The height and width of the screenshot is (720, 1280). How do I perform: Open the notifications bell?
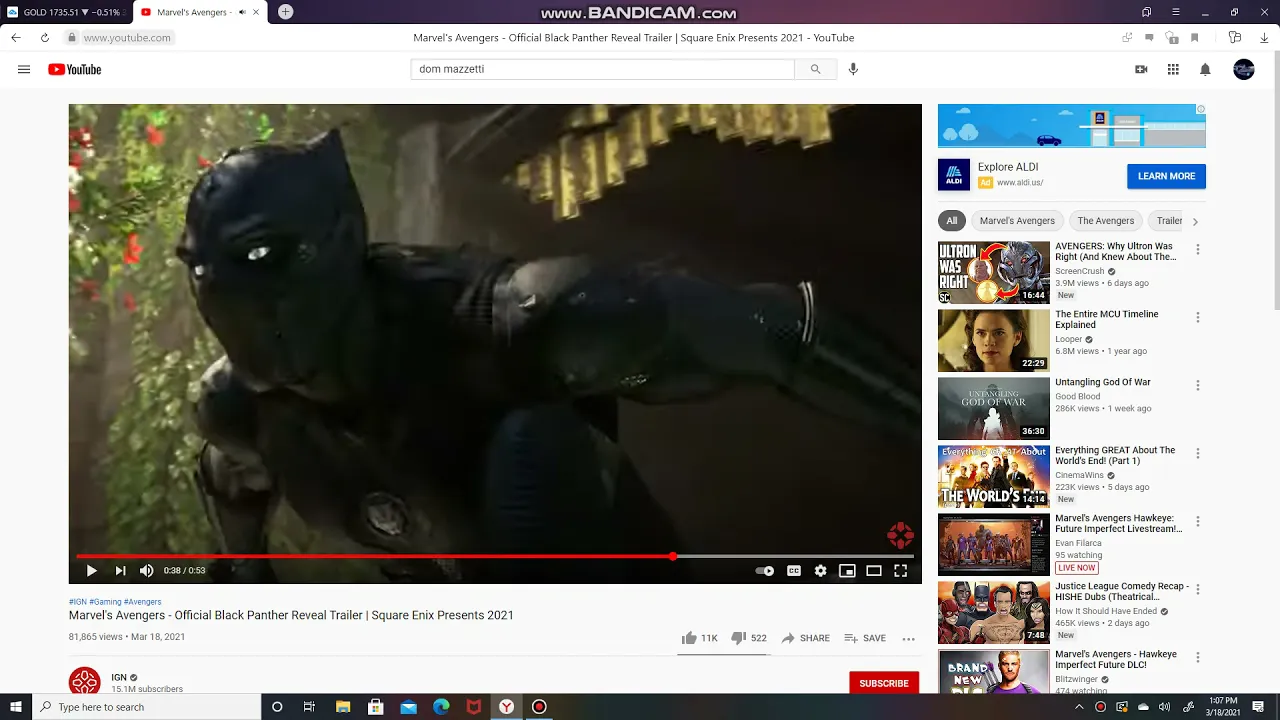1205,69
